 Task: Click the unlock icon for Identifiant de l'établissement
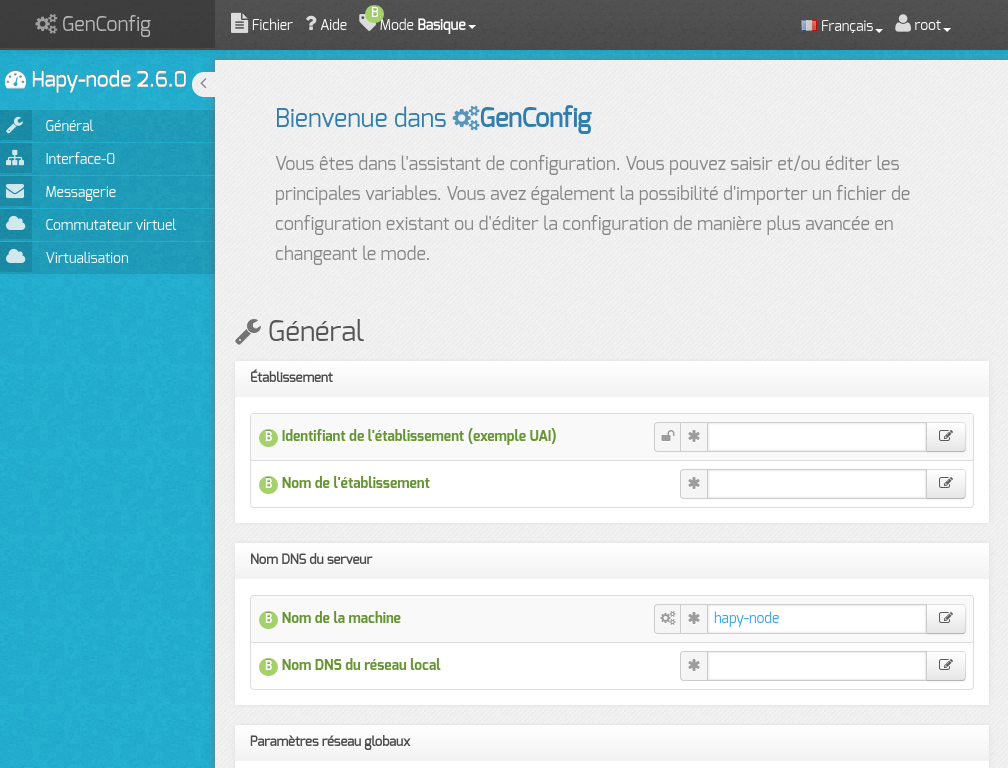[x=668, y=436]
